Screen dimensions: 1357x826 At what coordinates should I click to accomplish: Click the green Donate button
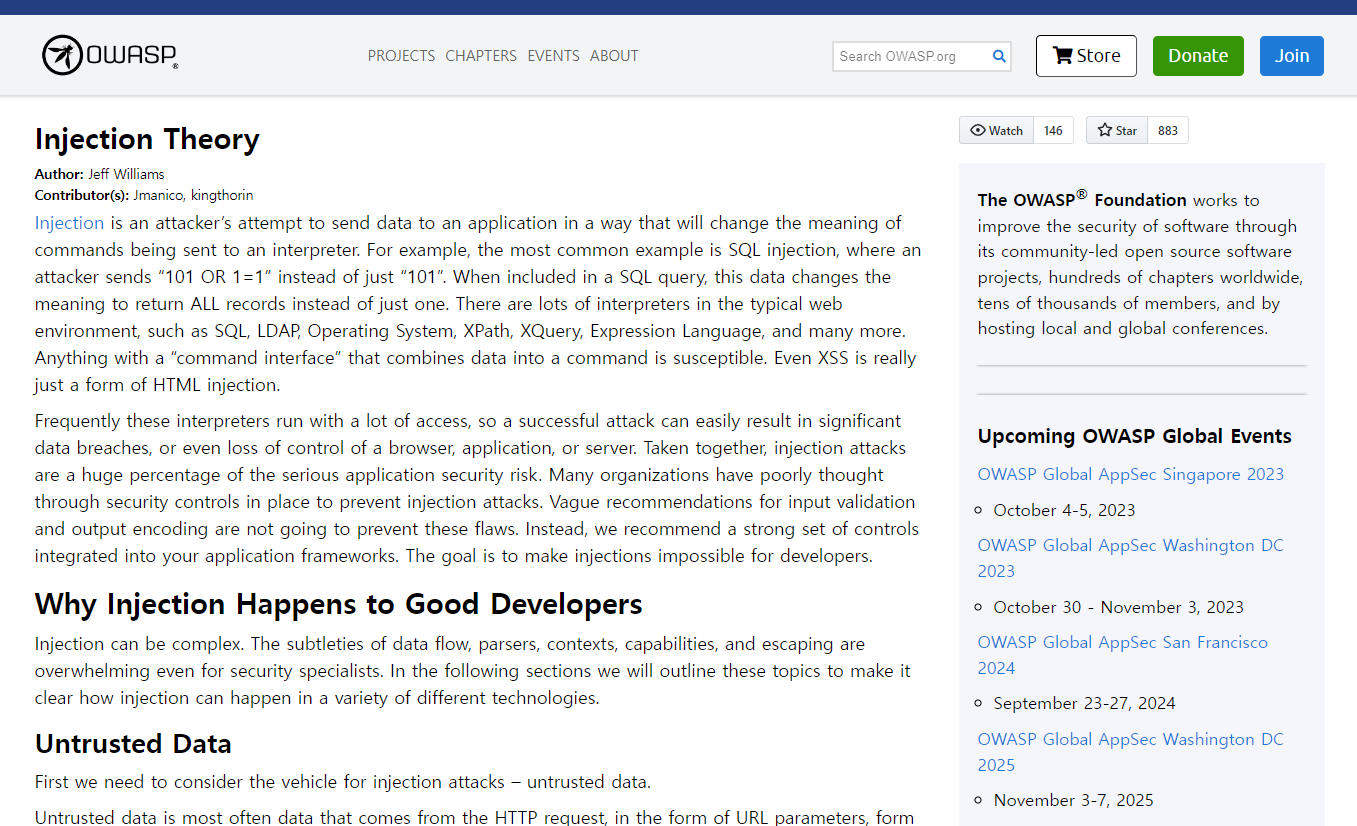click(x=1198, y=56)
